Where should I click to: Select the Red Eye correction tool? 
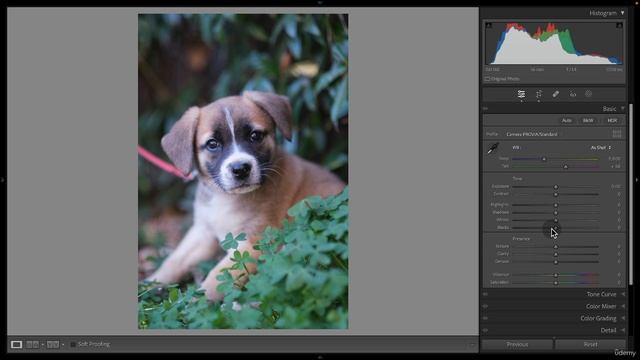pyautogui.click(x=573, y=94)
